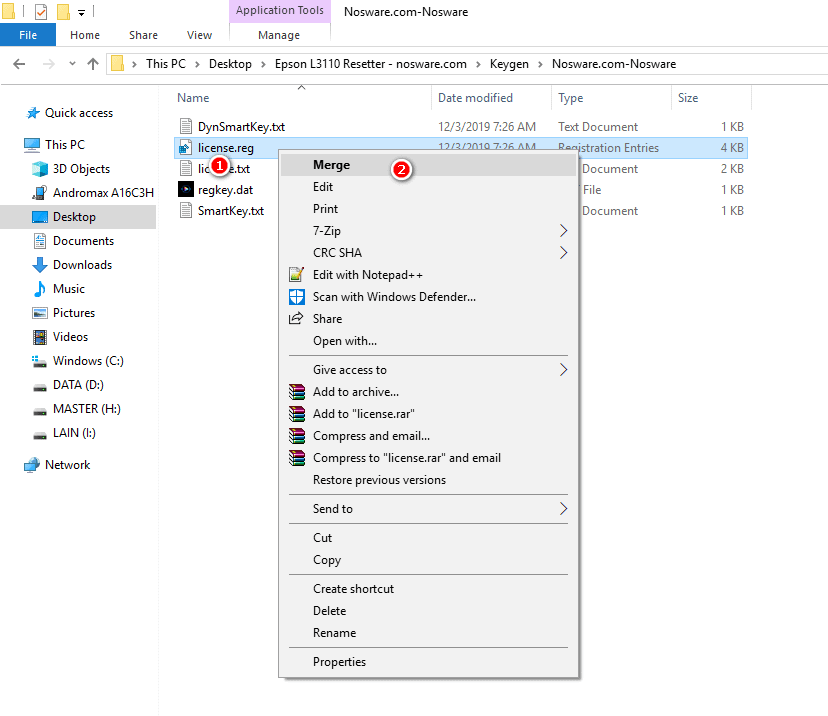
Task: Choose Compress and email...
Action: tap(428, 436)
